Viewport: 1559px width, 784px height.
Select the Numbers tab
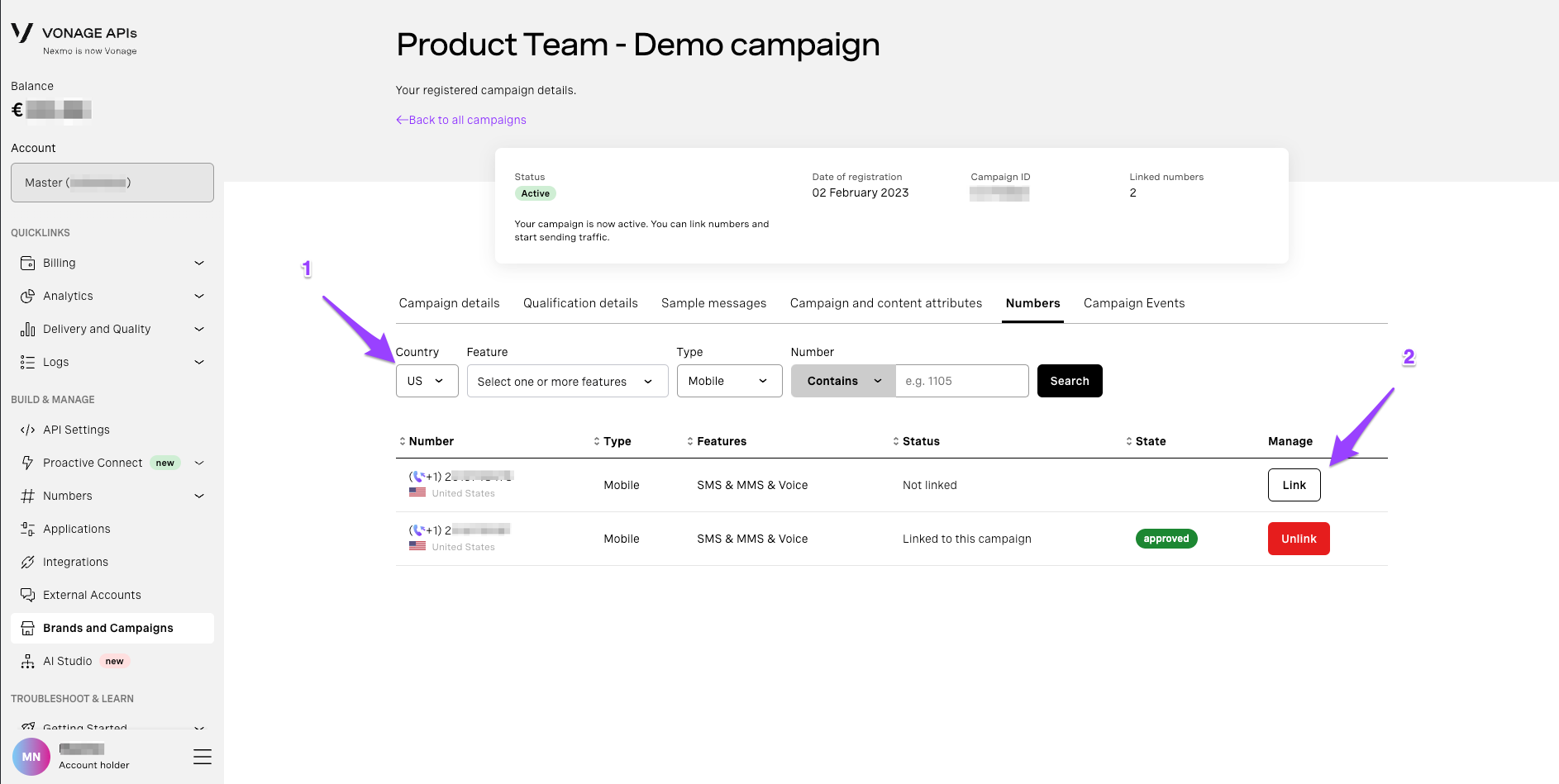1033,303
